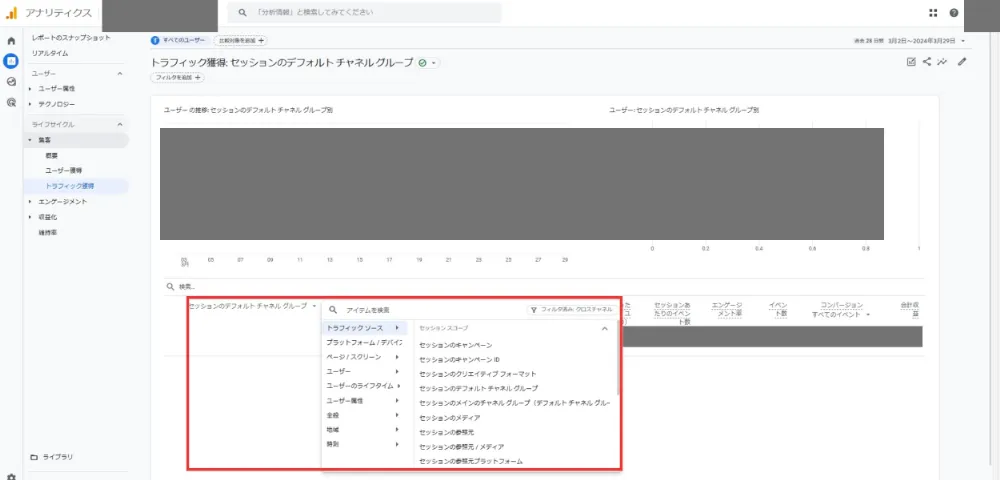
Task: Expand the テクノロジー sidebar item
Action: [x=30, y=104]
